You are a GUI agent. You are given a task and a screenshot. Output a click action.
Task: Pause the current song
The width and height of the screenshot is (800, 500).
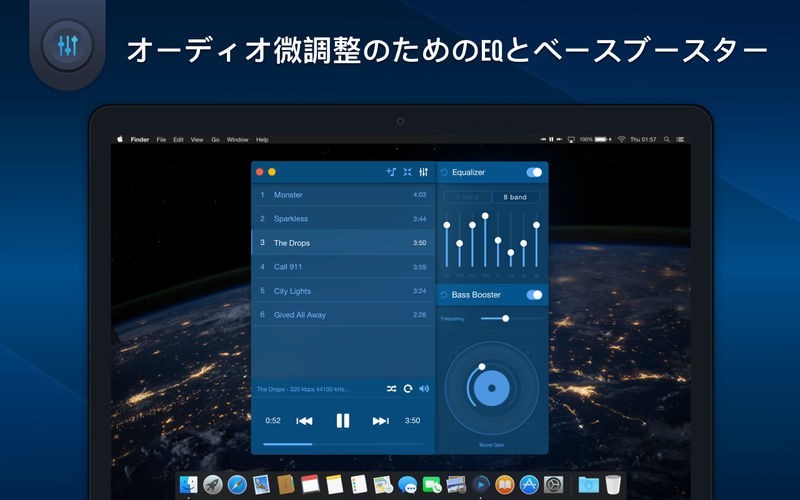(342, 421)
